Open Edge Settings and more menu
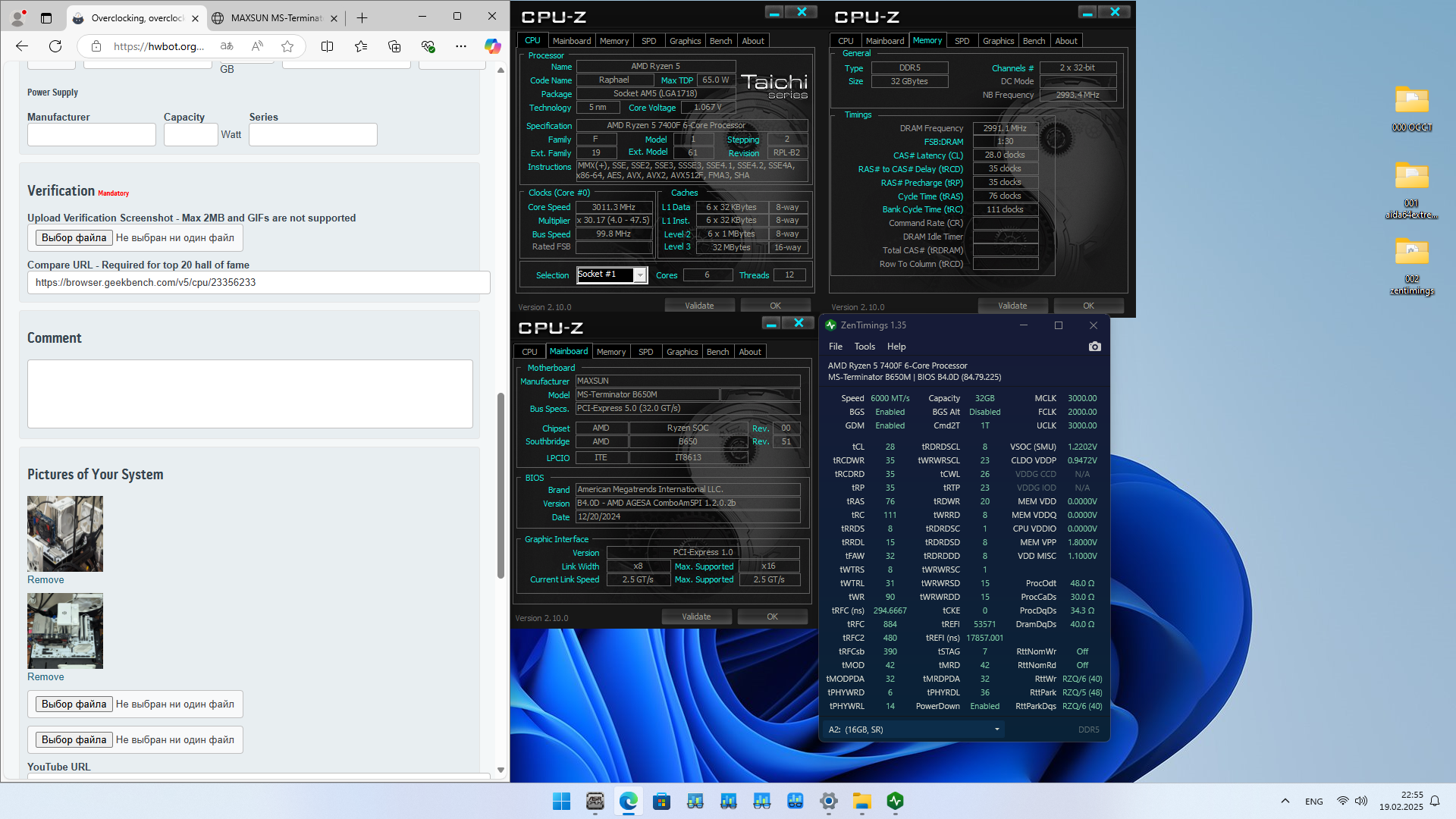The image size is (1456, 819). (x=461, y=46)
